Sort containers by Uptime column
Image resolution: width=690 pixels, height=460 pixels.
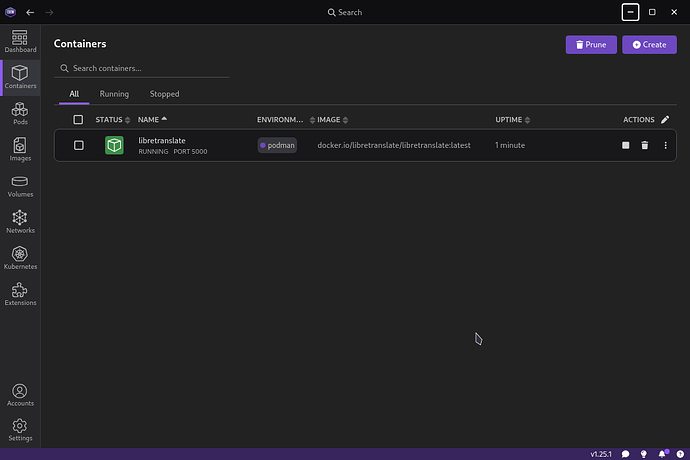pos(508,120)
